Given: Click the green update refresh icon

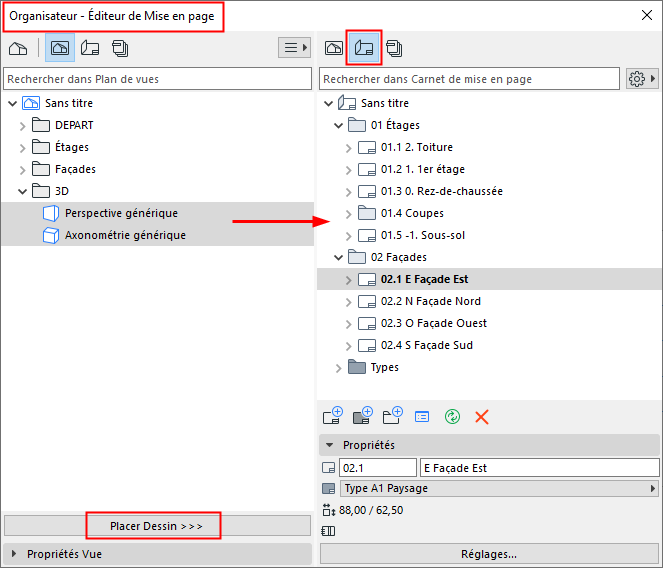Looking at the screenshot, I should tap(452, 417).
